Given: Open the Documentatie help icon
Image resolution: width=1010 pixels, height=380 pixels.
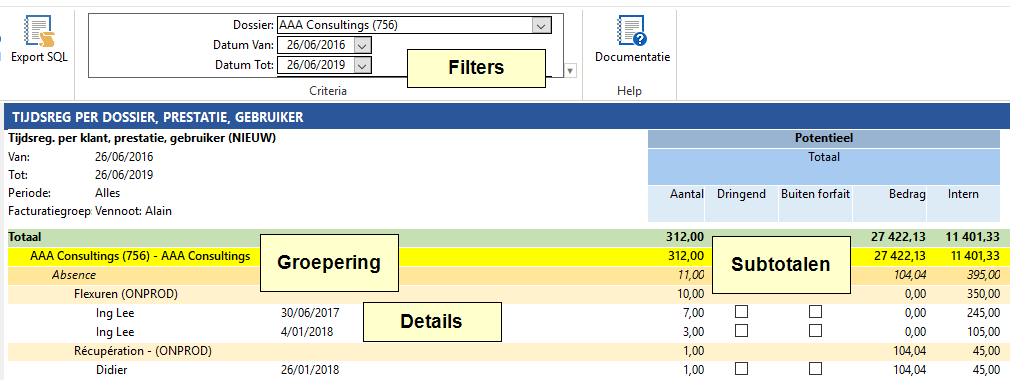Looking at the screenshot, I should tap(632, 31).
